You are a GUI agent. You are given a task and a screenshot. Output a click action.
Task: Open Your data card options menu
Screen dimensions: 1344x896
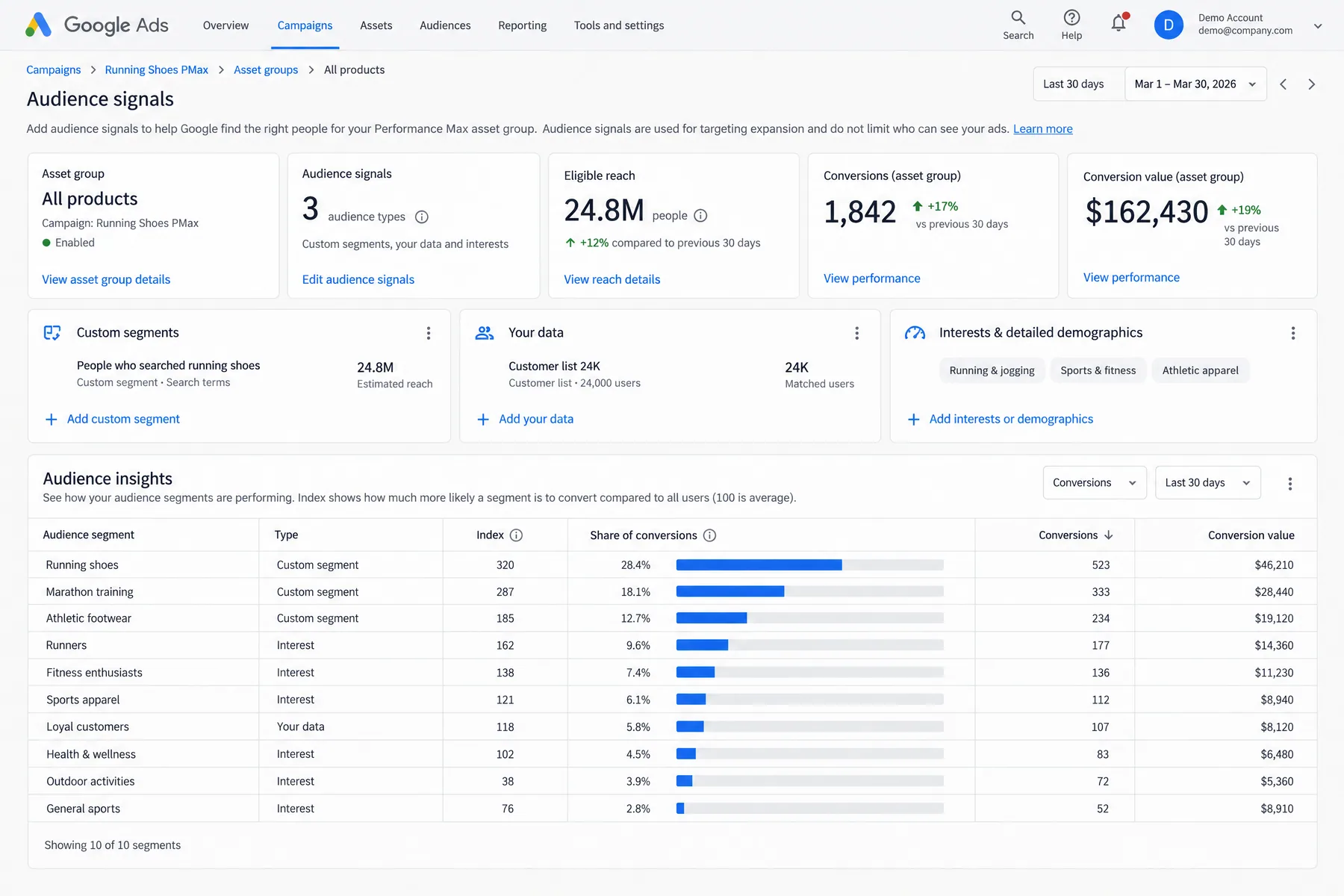[x=857, y=333]
